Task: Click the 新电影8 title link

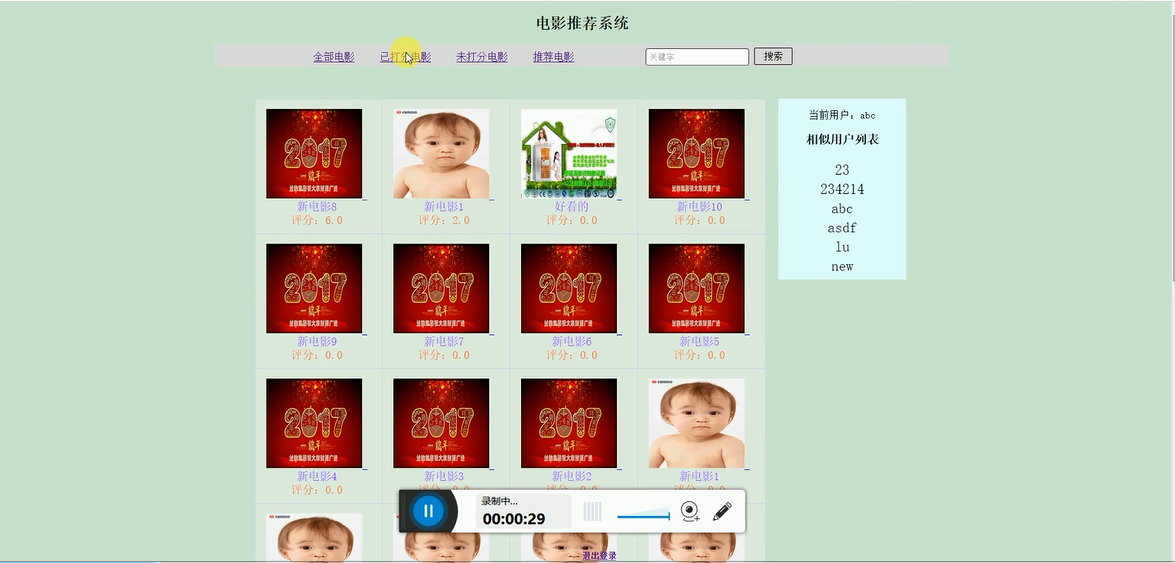Action: tap(317, 207)
